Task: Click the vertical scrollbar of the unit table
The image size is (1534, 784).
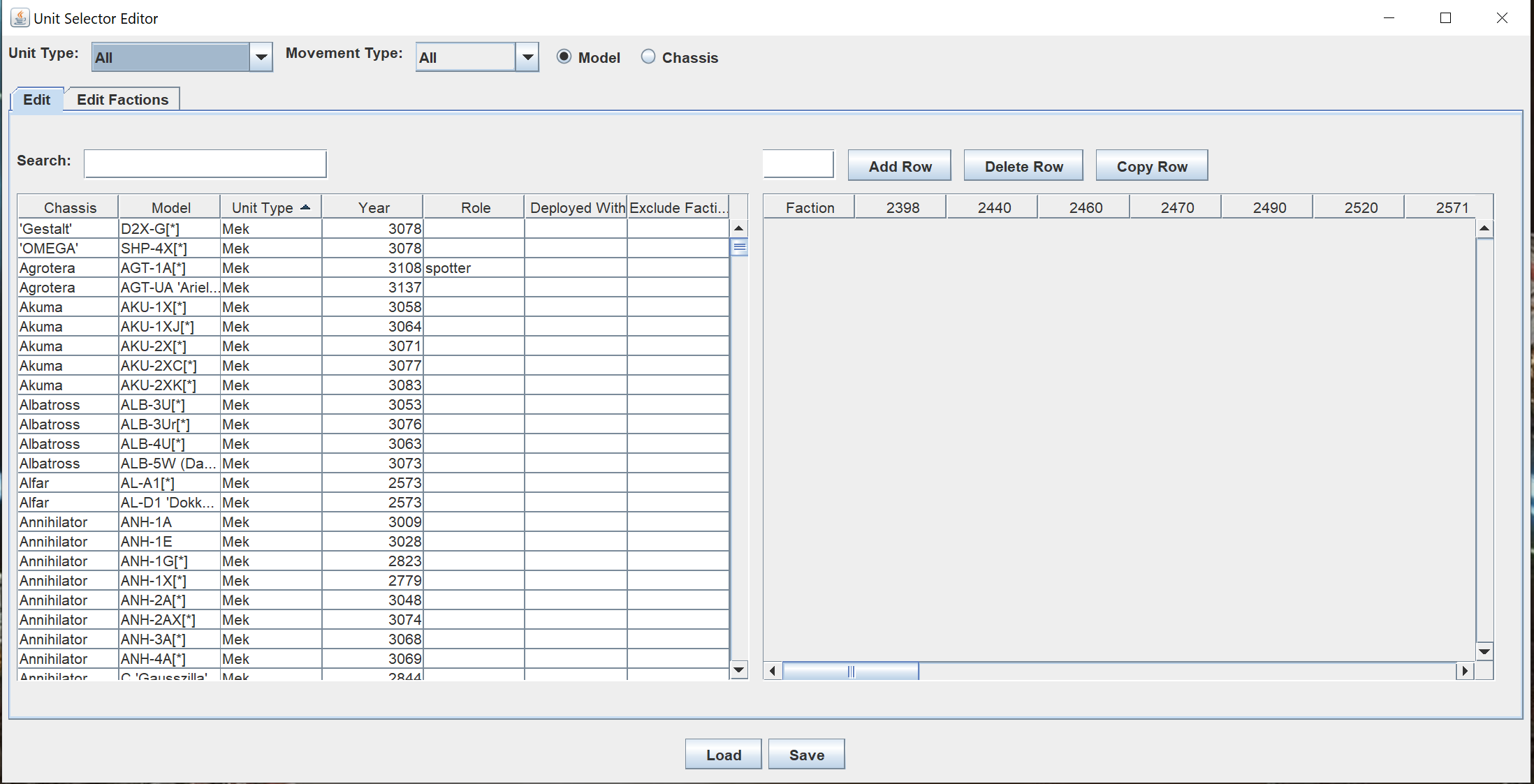Action: click(738, 246)
